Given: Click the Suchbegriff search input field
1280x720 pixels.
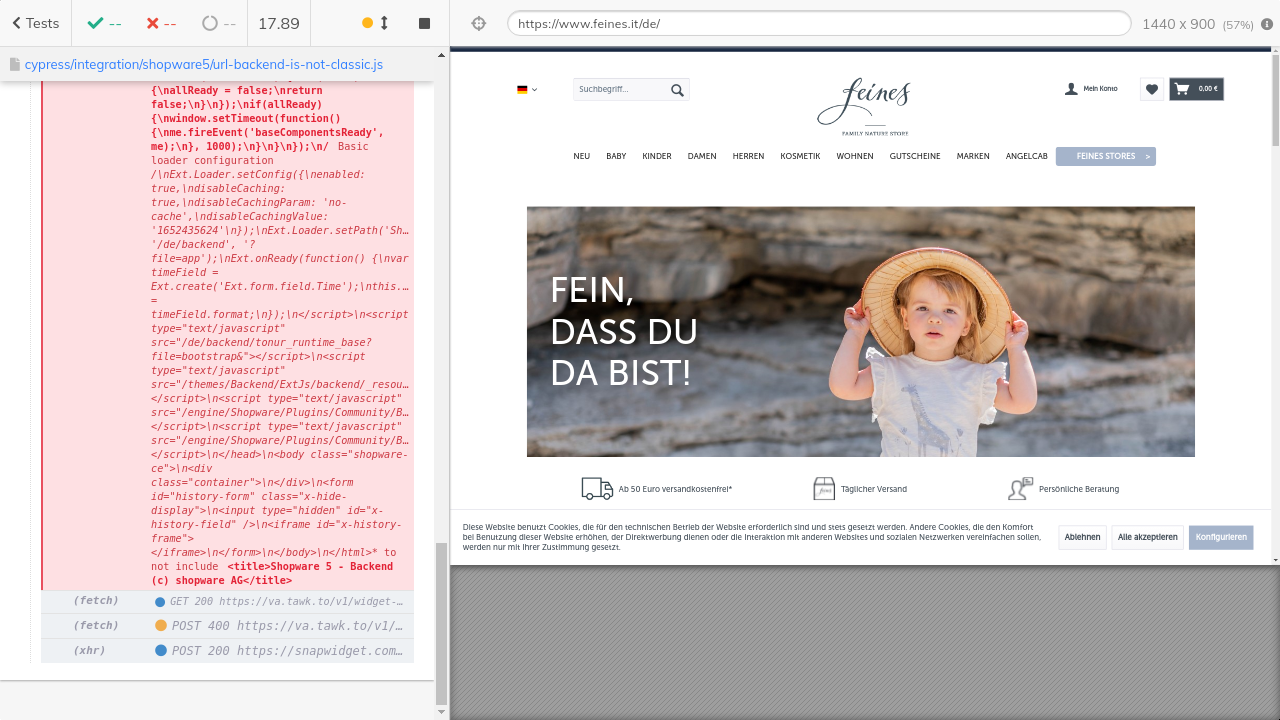Looking at the screenshot, I should point(620,90).
